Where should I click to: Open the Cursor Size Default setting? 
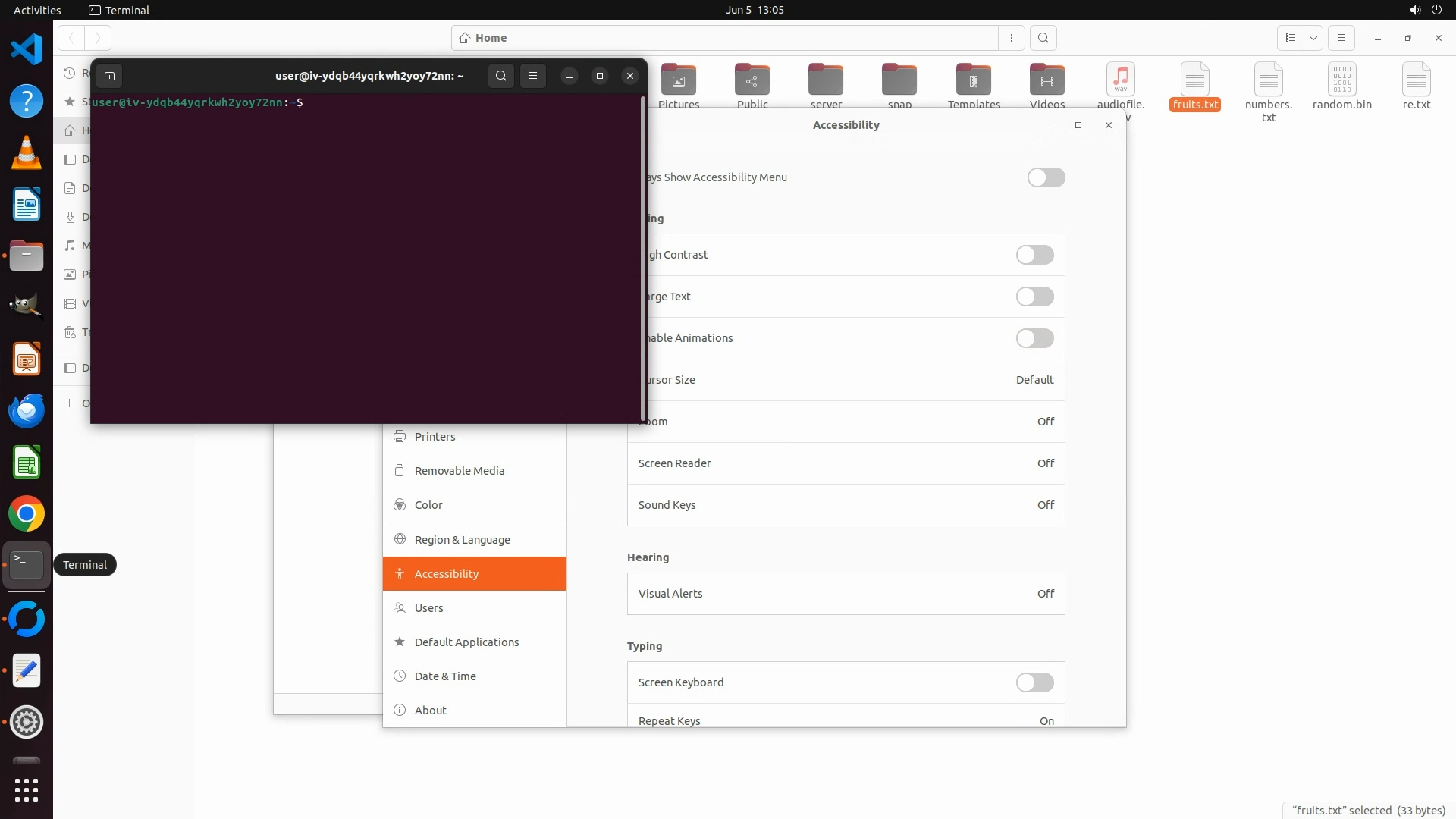[1034, 380]
